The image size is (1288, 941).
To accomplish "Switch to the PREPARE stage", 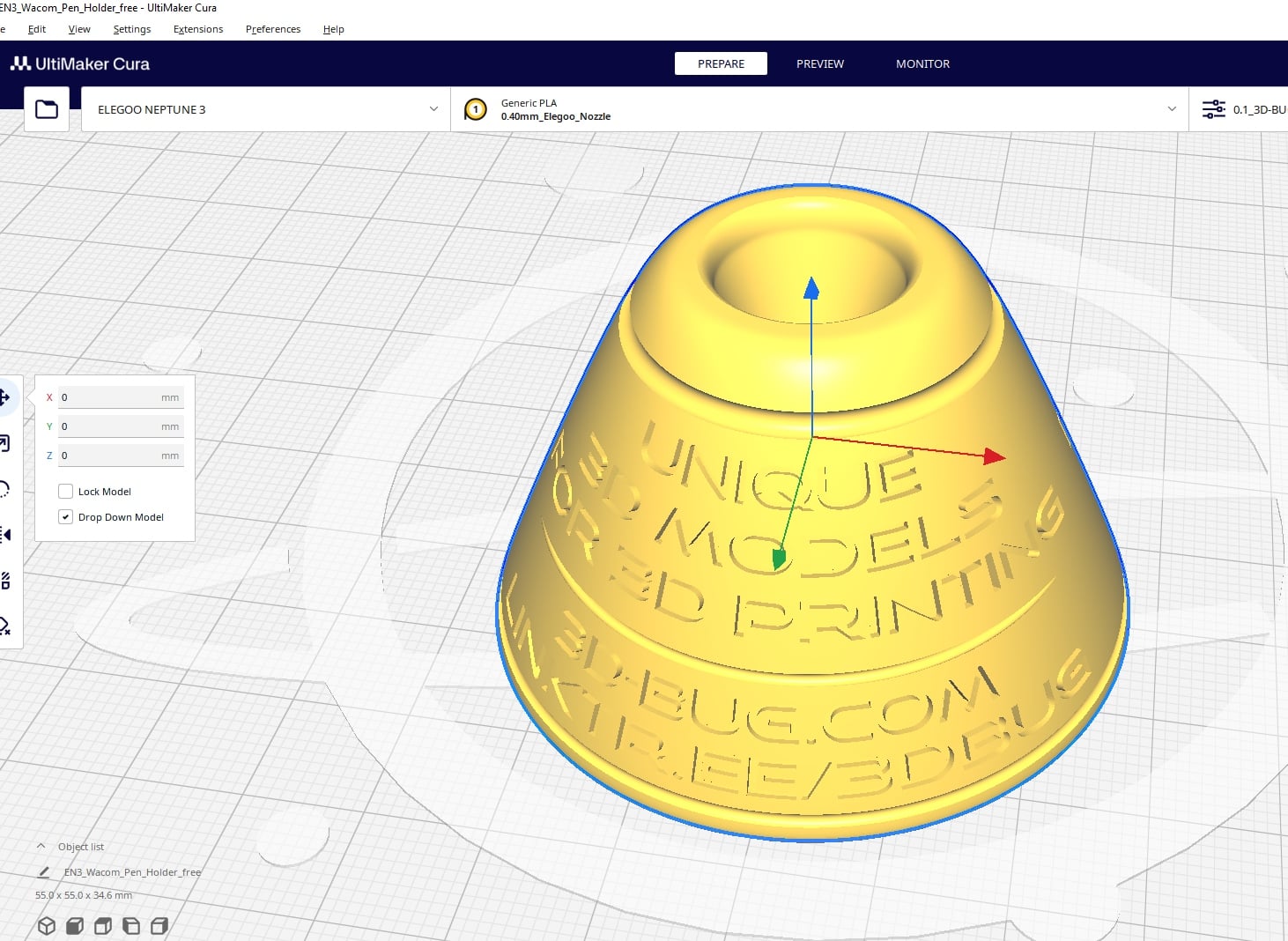I will coord(721,63).
